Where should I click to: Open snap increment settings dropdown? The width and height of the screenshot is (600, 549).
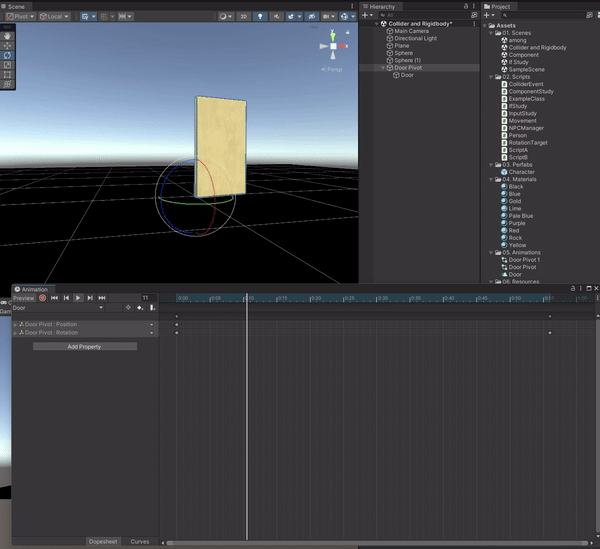pyautogui.click(x=125, y=16)
